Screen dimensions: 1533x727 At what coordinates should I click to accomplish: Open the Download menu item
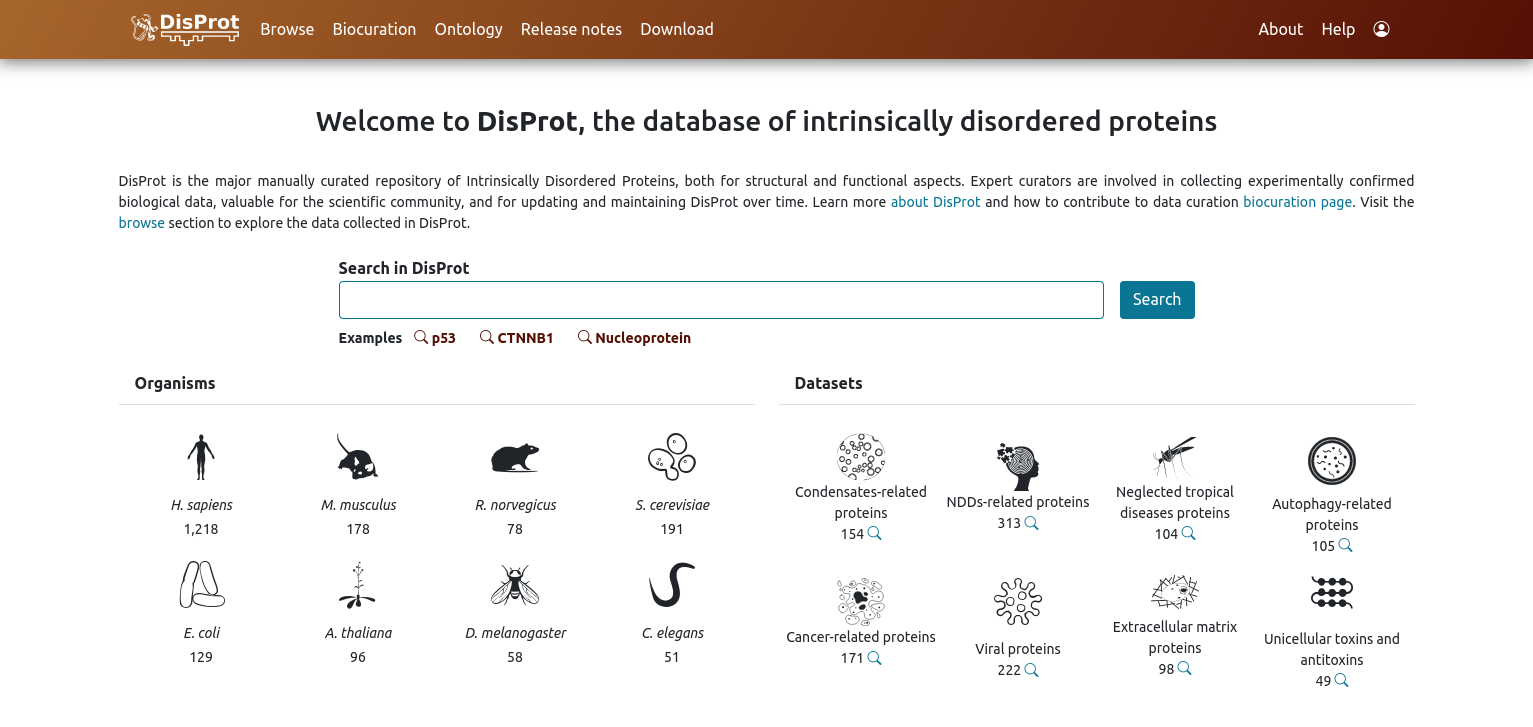(677, 29)
